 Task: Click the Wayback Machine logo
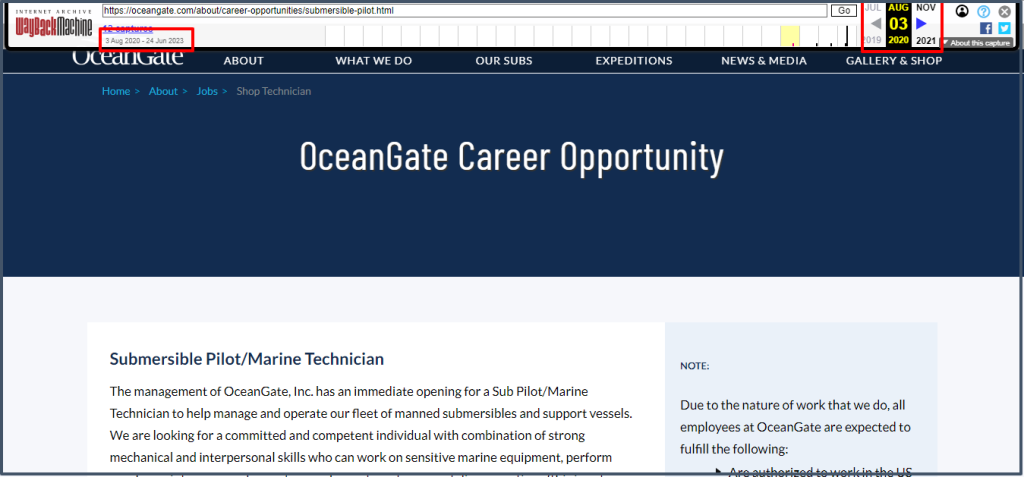tap(54, 25)
